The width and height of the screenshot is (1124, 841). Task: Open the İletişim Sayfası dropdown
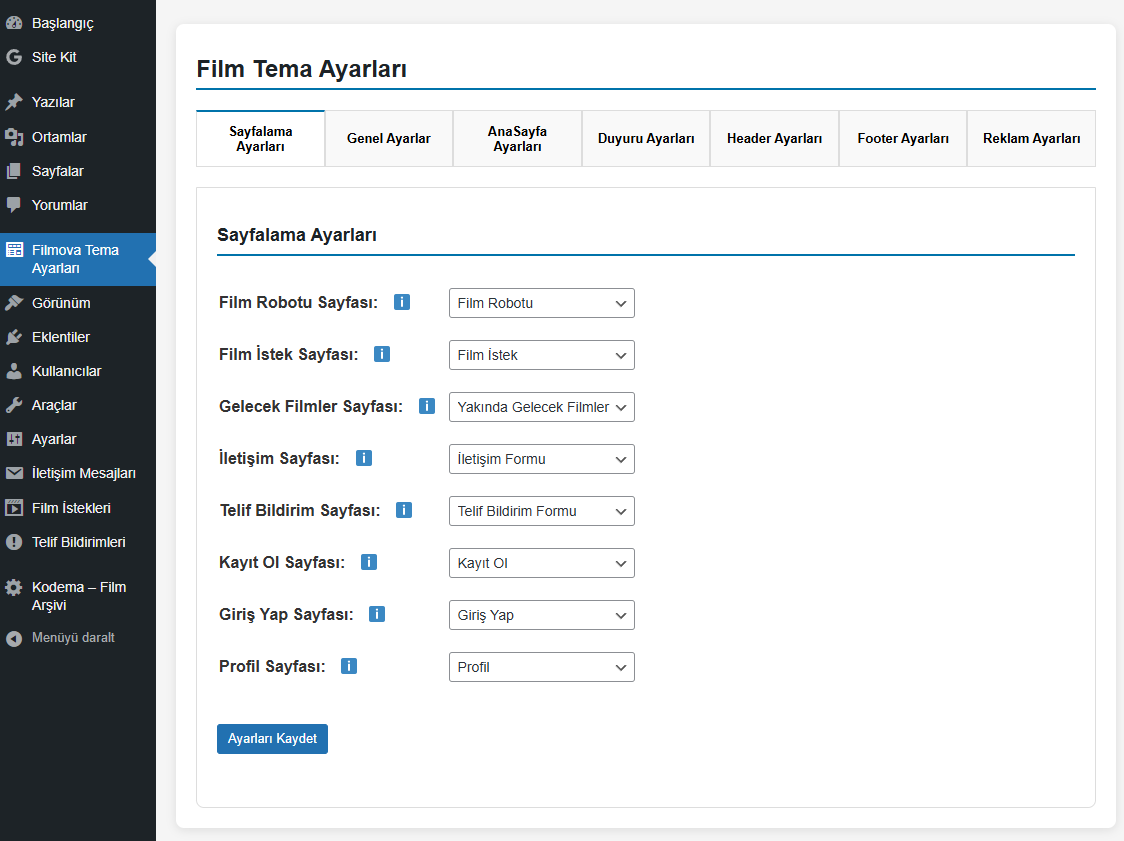point(541,459)
